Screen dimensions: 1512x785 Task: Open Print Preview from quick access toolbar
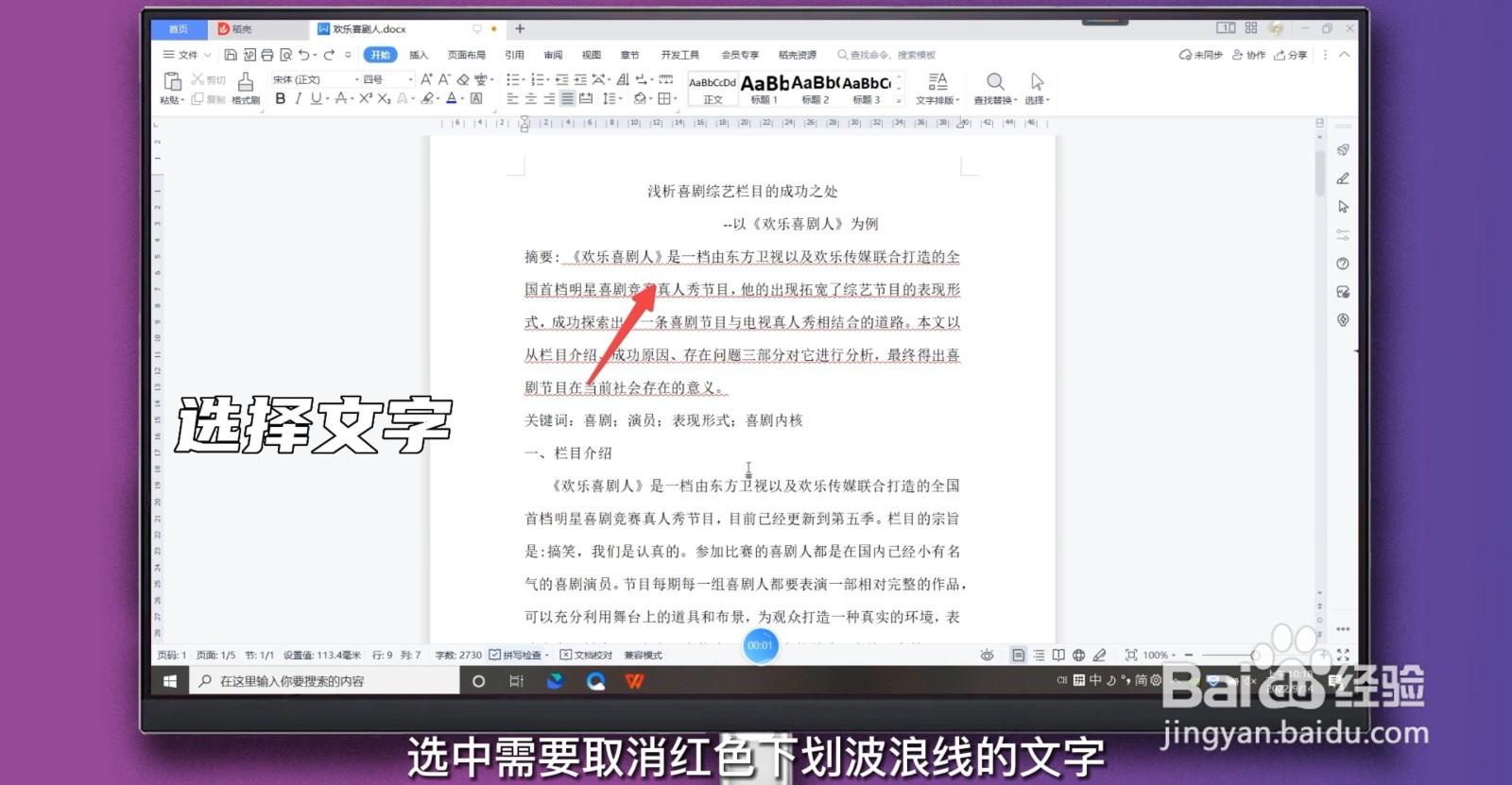[285, 55]
